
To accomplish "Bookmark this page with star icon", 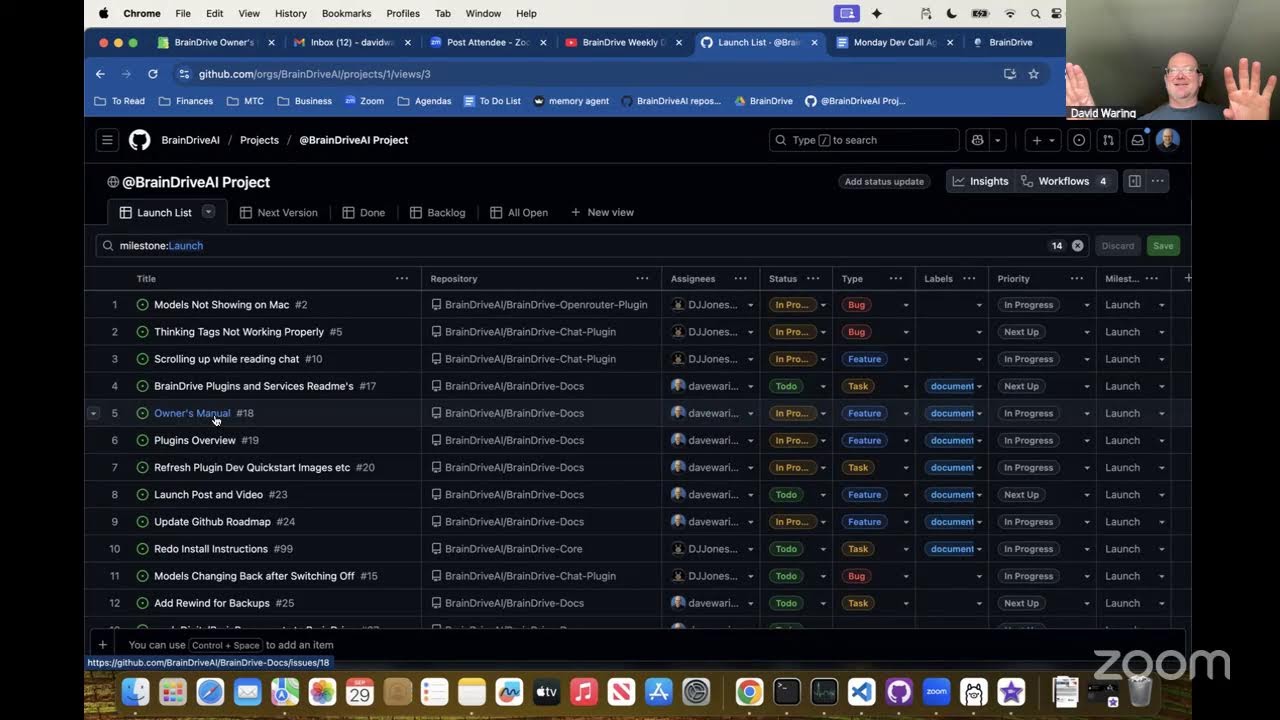I will click(1033, 74).
